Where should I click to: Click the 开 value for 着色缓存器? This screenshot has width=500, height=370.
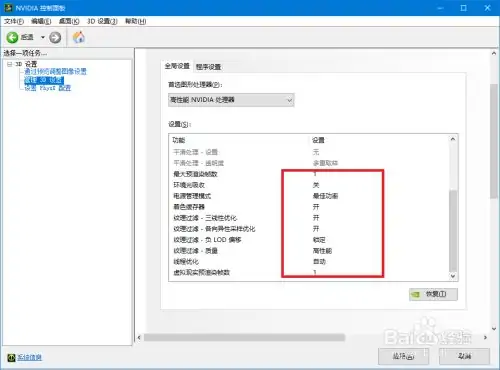point(316,207)
